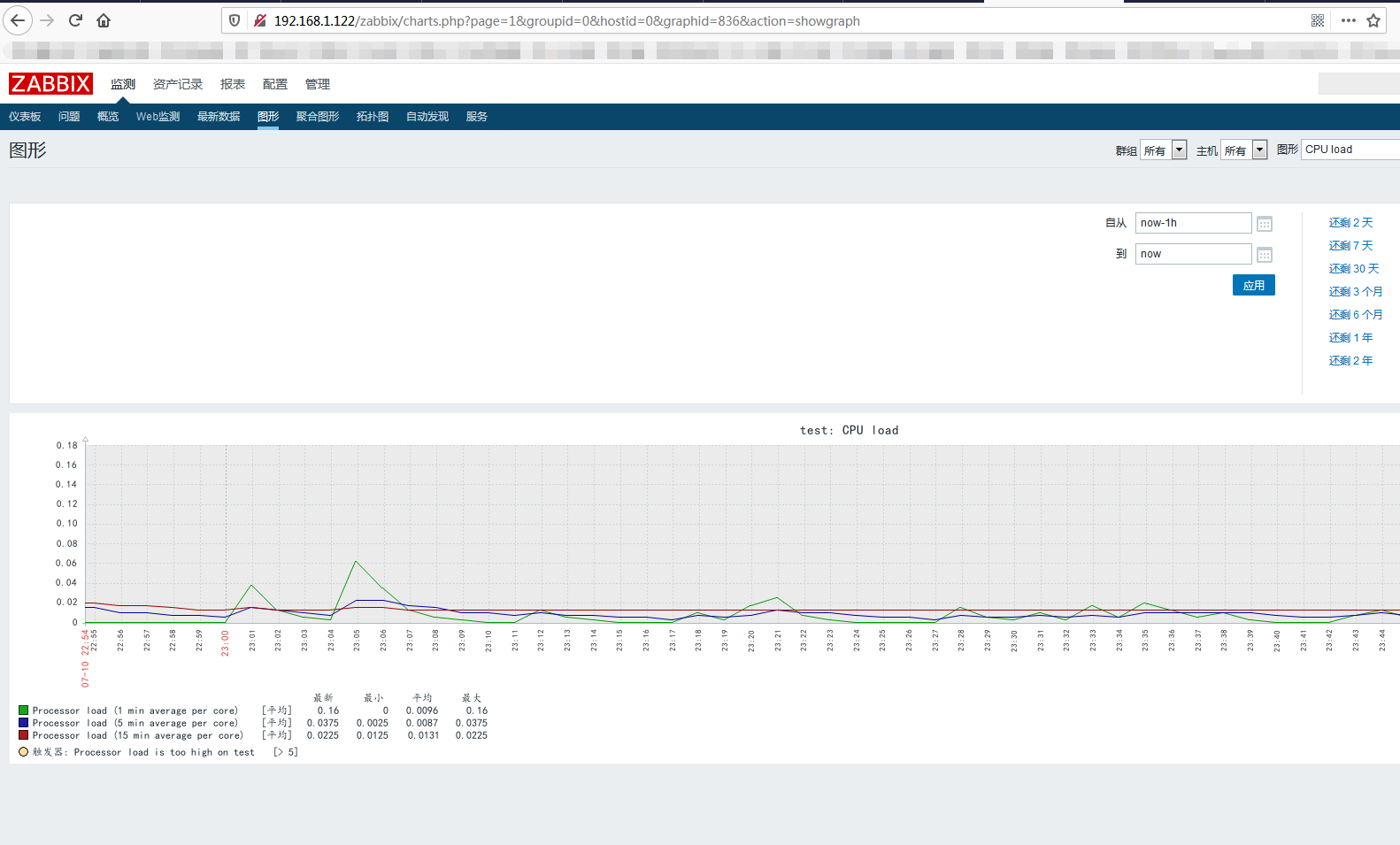Open the calendar picker for the From field

click(1265, 224)
